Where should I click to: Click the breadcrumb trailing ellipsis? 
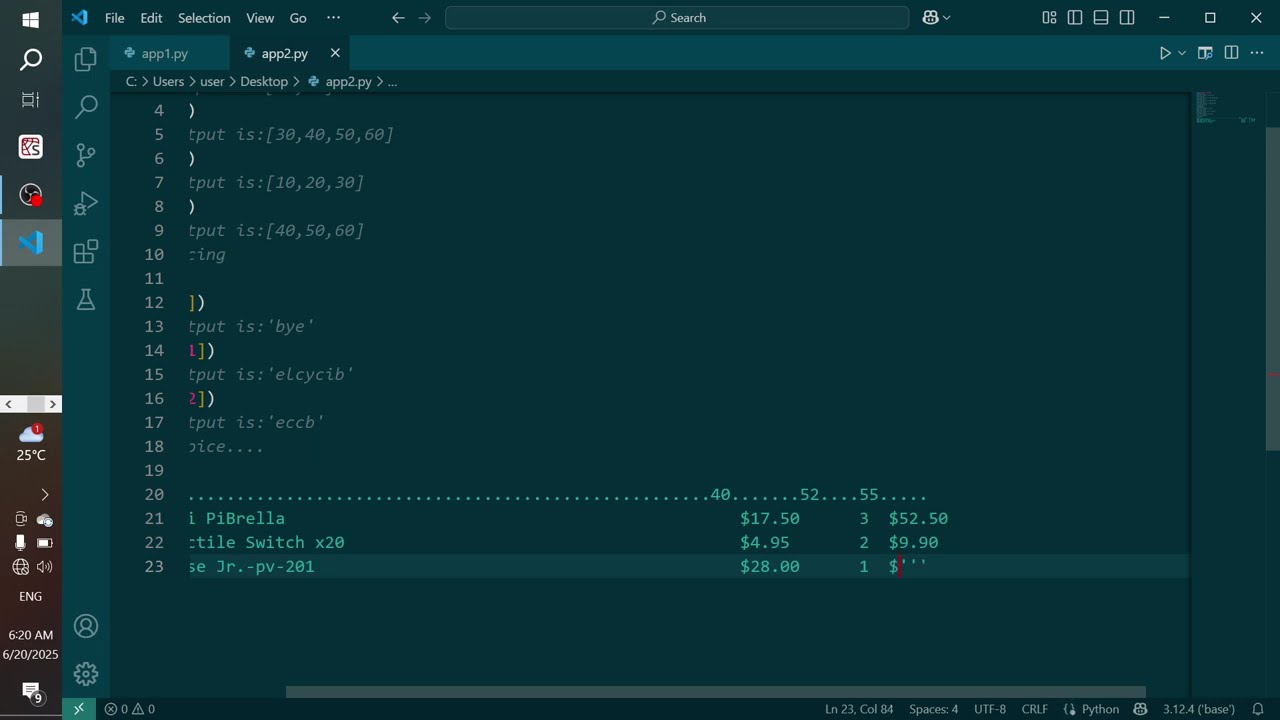click(x=392, y=82)
